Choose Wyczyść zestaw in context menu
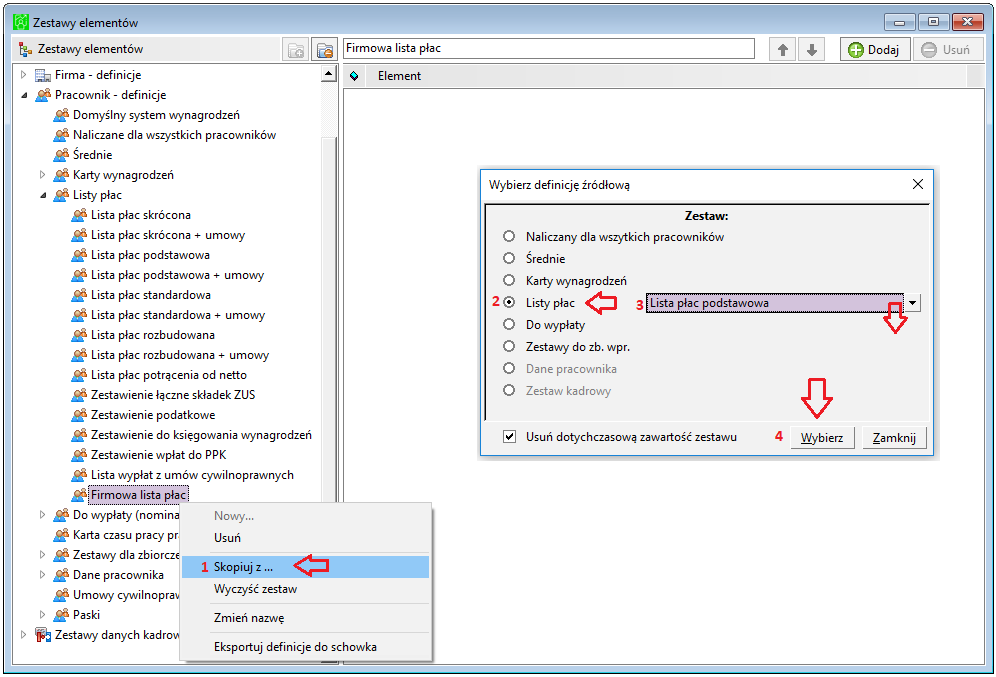This screenshot has width=996, height=677. coord(255,589)
